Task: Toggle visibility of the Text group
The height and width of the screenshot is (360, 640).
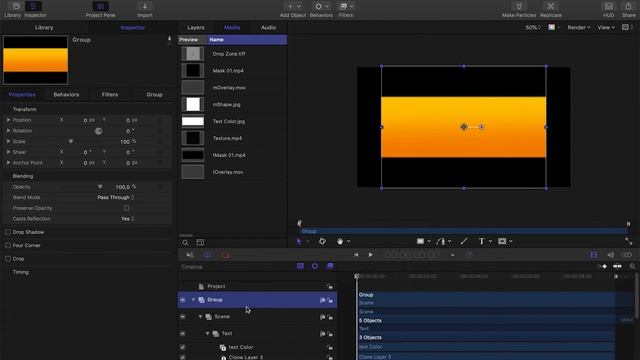Action: (182, 333)
